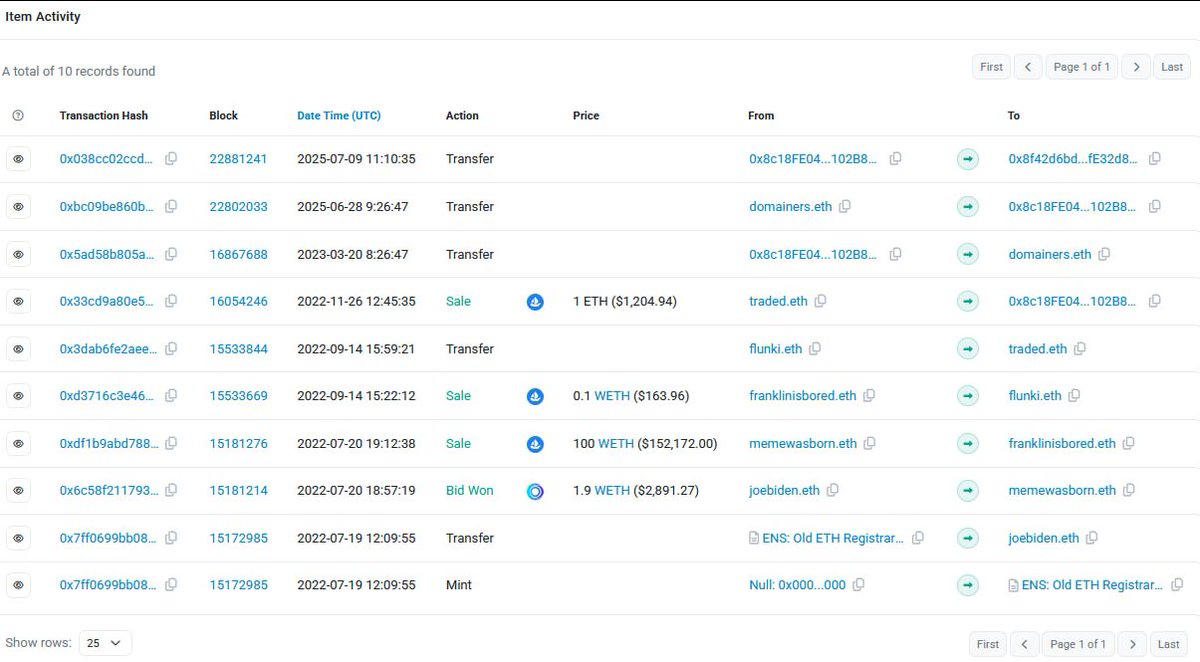Viewport: 1200px width, 662px height.
Task: Click the next page chevron at top pagination
Action: click(x=1136, y=66)
